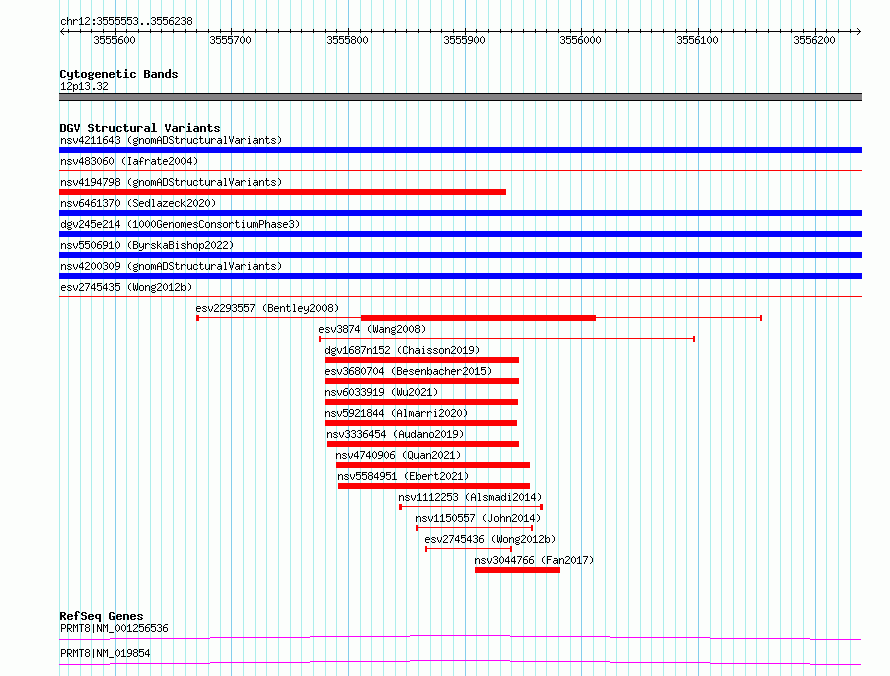Click the esv3874 thin red interval line

507,339
